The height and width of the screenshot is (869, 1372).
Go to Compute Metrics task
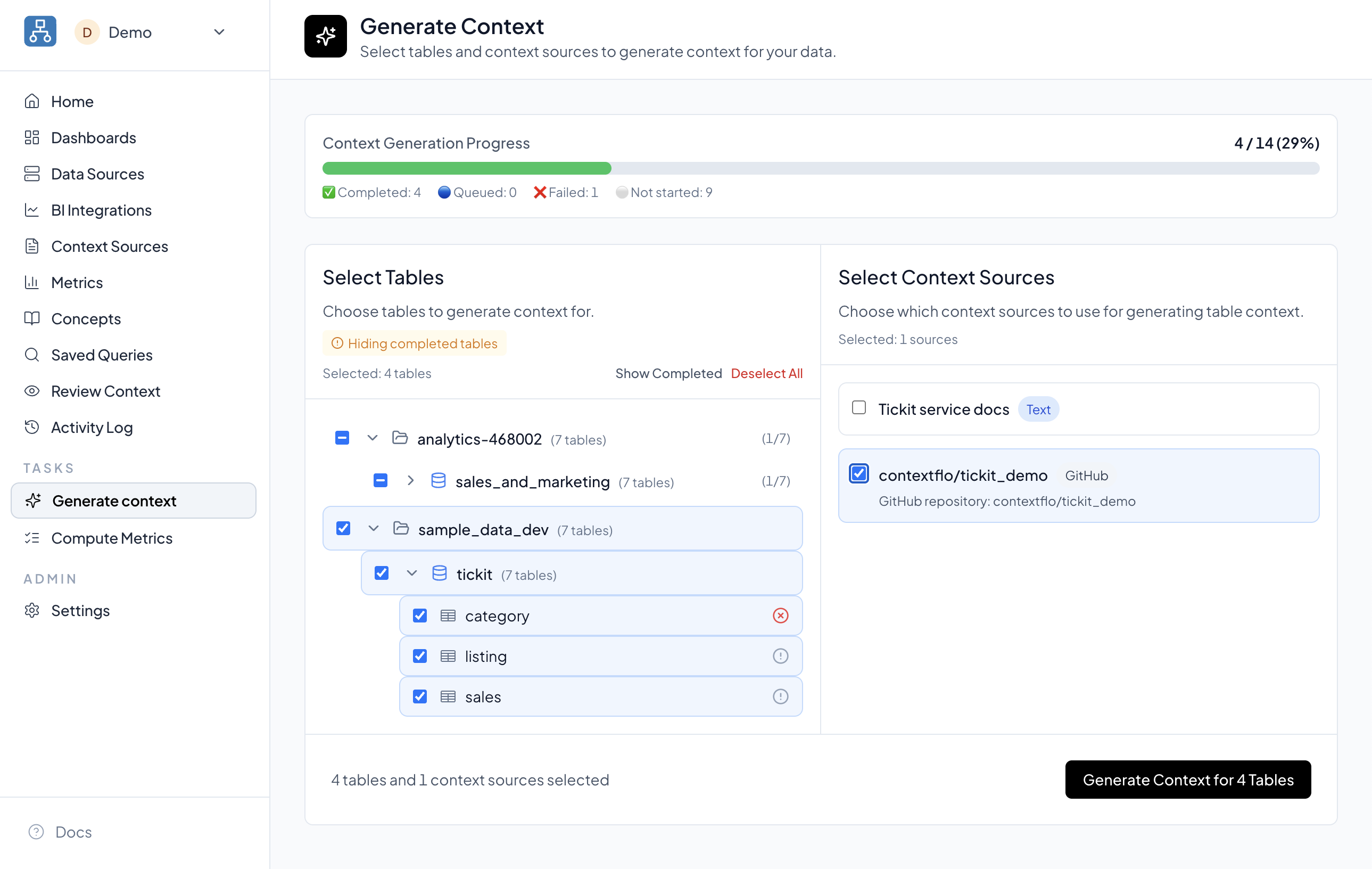[x=112, y=538]
